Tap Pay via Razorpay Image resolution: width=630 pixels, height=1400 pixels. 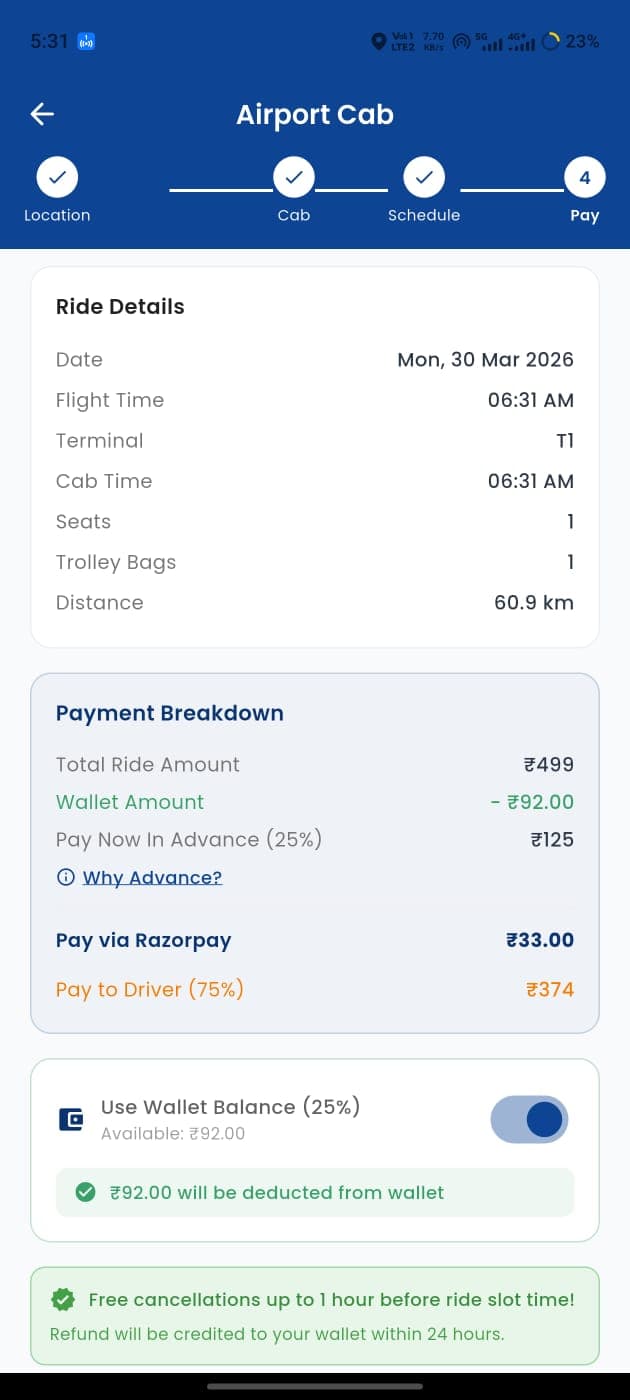tap(143, 940)
